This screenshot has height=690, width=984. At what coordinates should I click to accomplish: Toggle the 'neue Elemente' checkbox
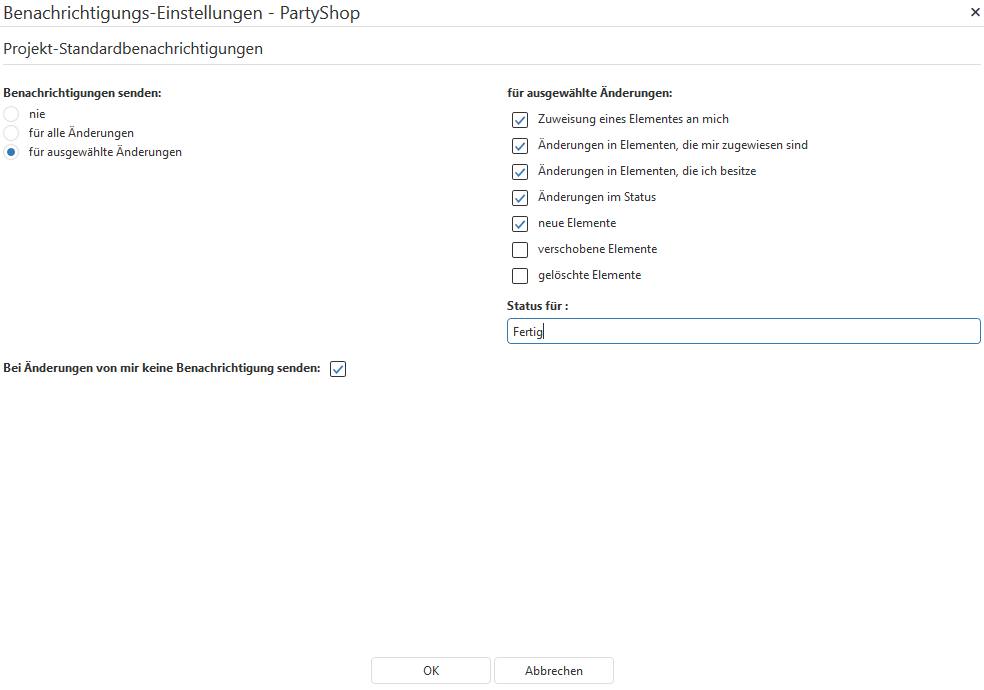click(520, 224)
